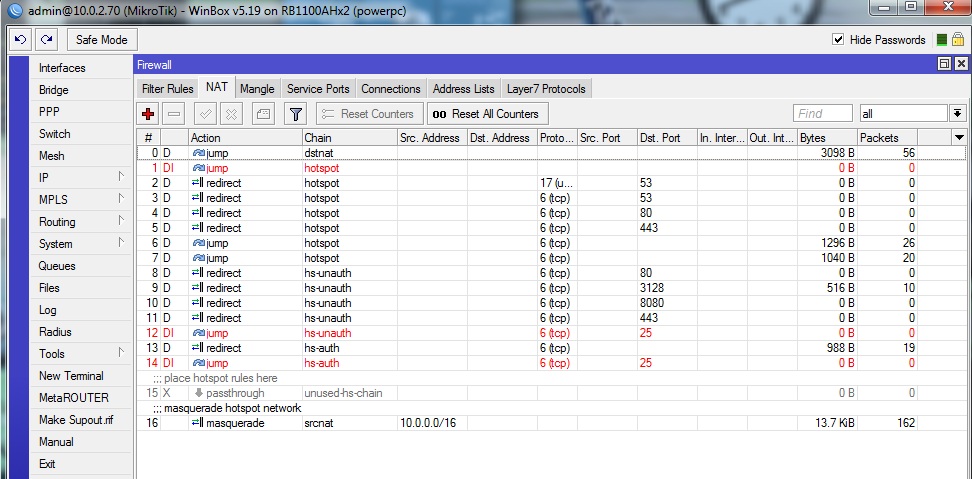Viewport: 972px width, 479px height.
Task: Click the Disable X toolbar icon
Action: click(231, 114)
